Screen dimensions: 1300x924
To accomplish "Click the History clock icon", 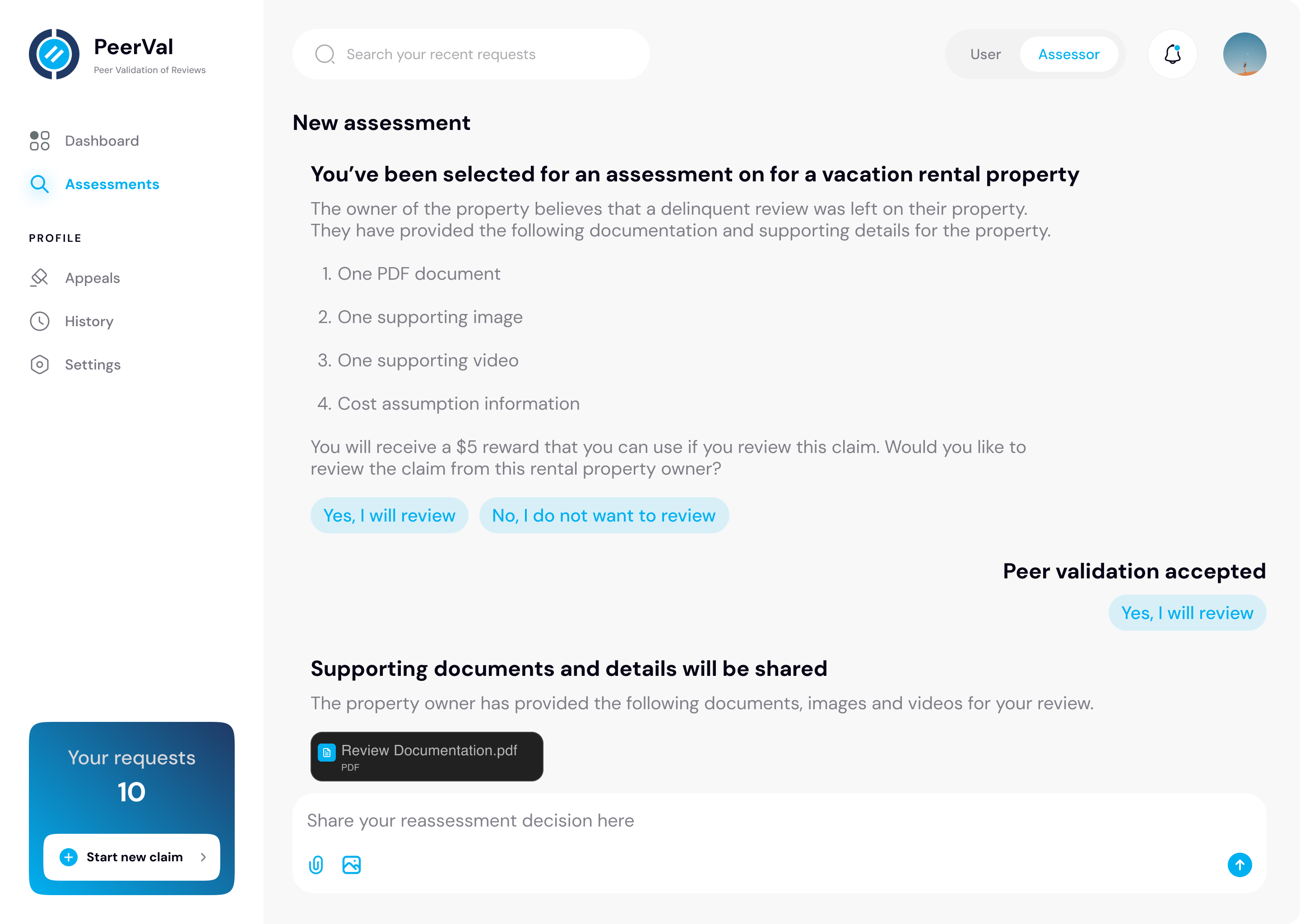I will [x=39, y=321].
